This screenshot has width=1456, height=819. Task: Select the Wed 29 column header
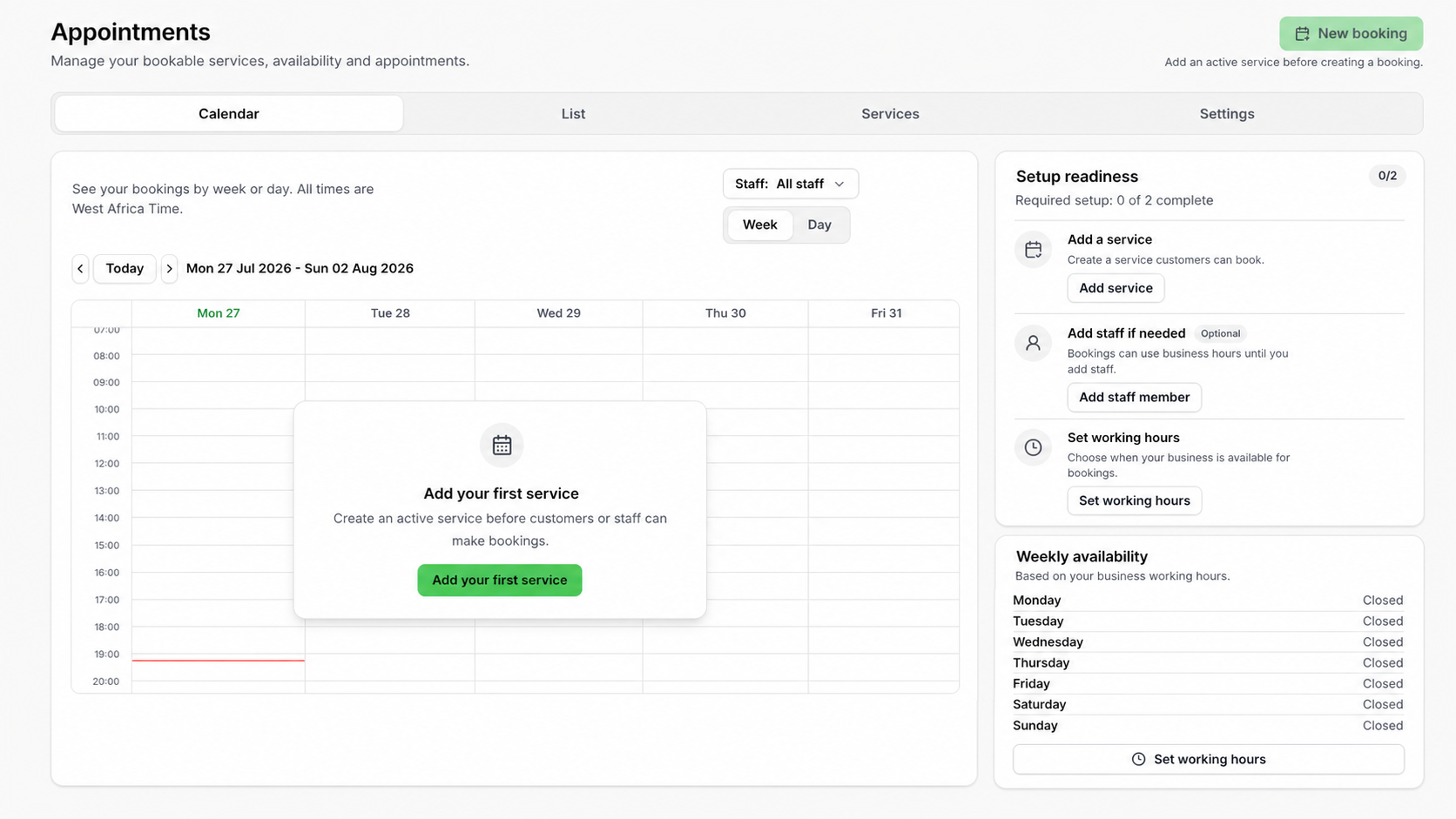point(558,313)
